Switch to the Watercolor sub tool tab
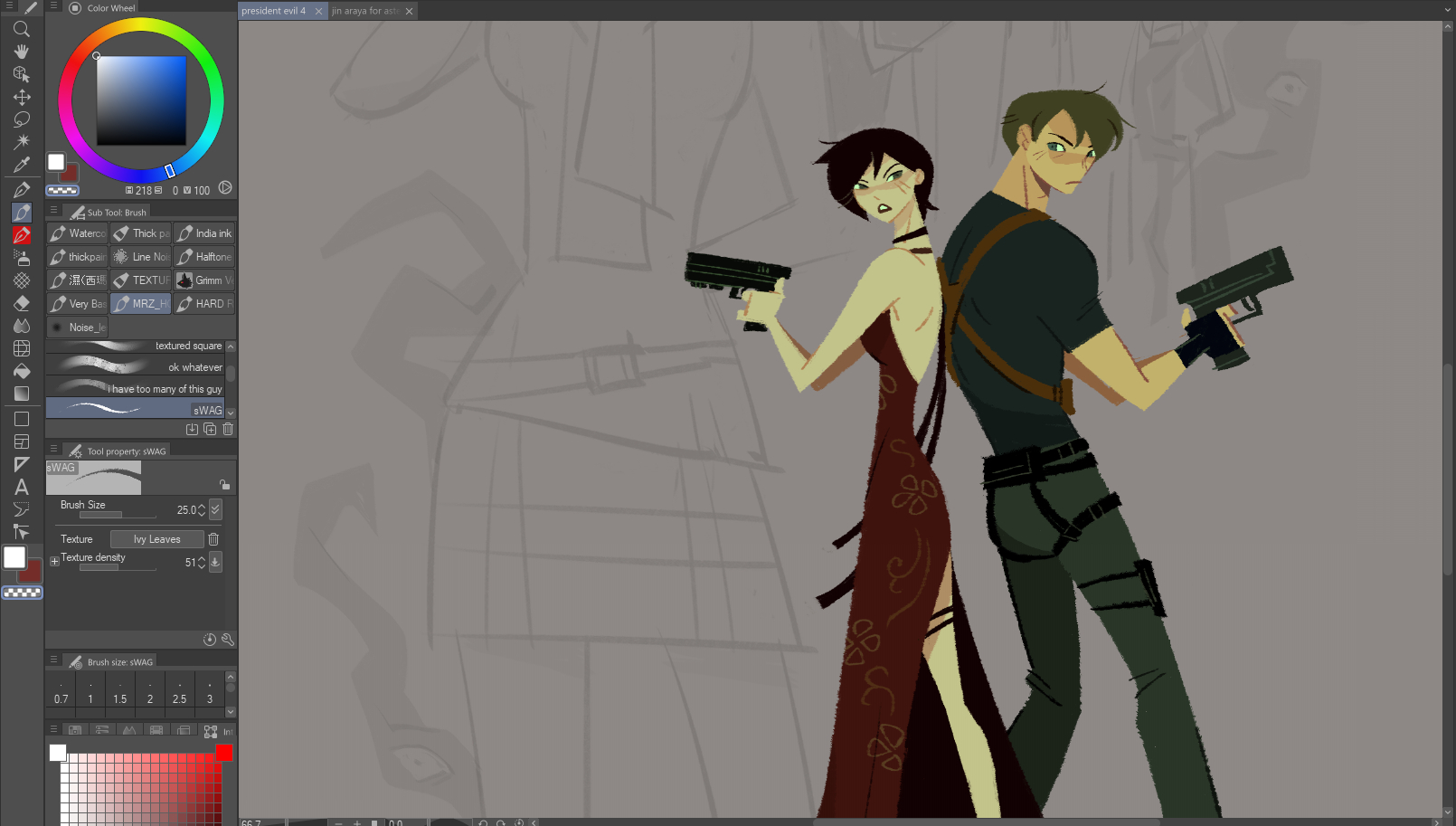This screenshot has height=826, width=1456. coord(78,233)
